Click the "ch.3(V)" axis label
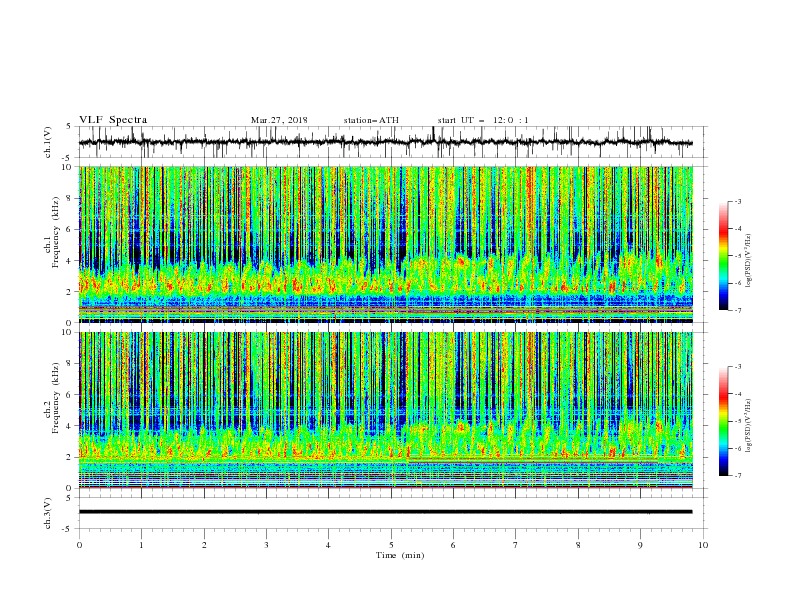 (x=48, y=513)
